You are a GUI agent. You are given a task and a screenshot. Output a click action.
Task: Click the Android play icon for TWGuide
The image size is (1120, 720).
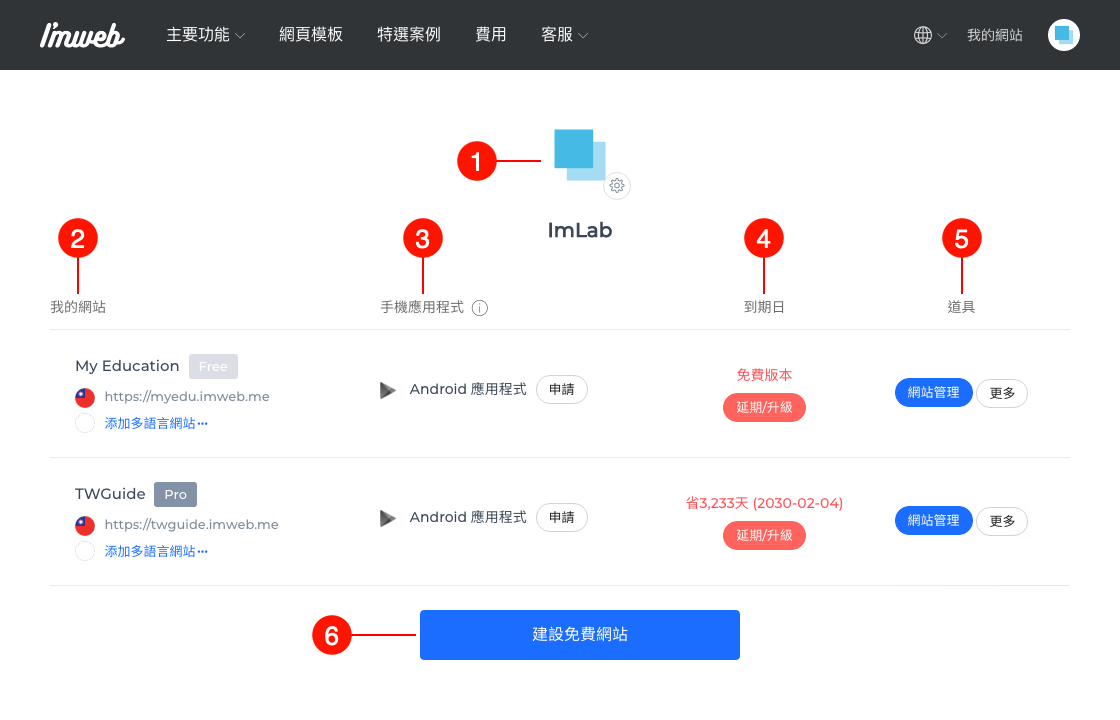pos(387,518)
